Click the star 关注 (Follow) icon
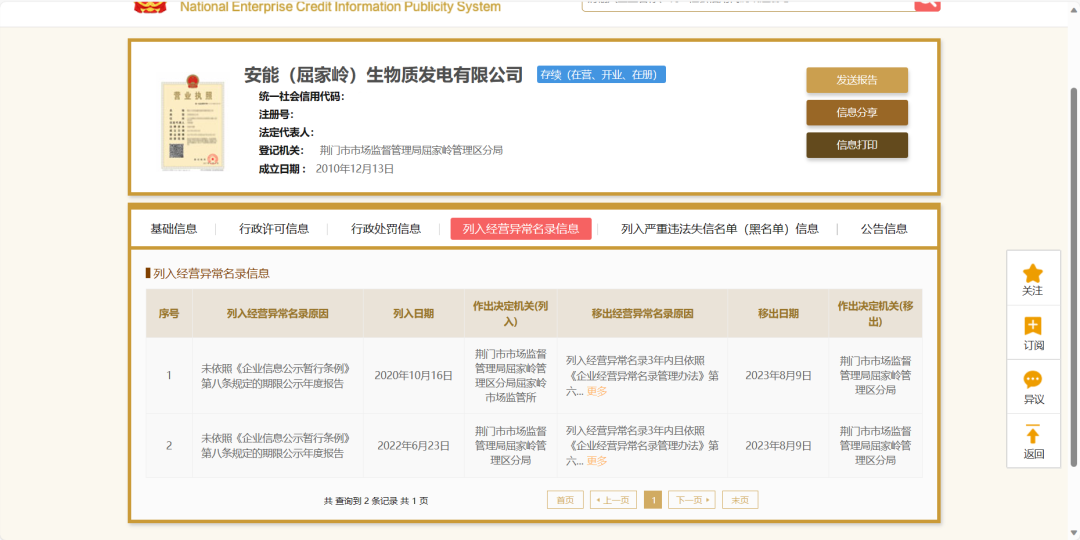1080x540 pixels. pyautogui.click(x=1033, y=273)
